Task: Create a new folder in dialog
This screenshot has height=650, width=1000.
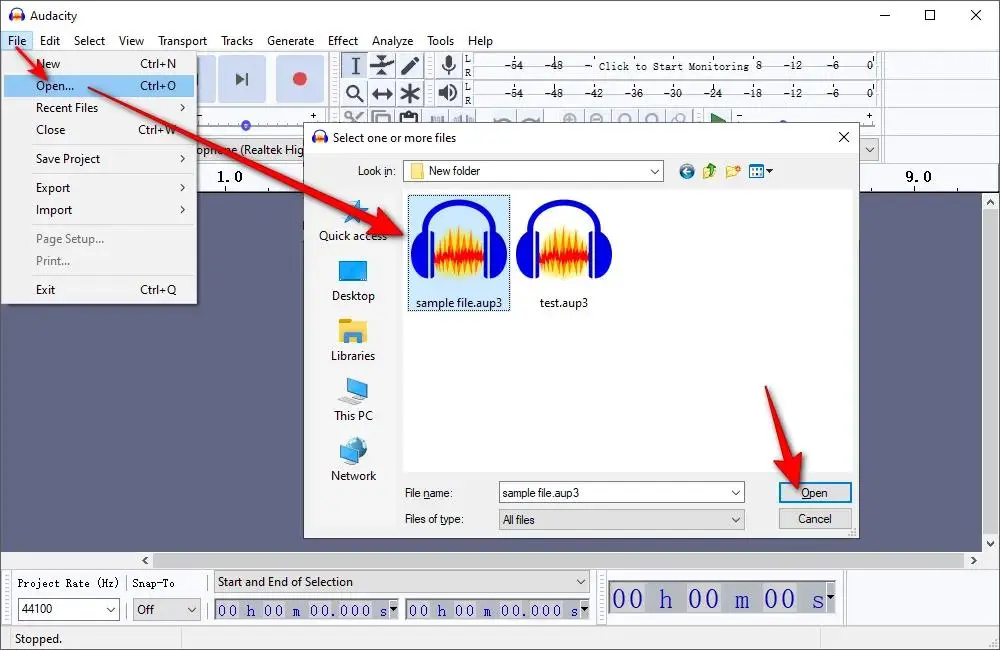Action: click(x=733, y=171)
